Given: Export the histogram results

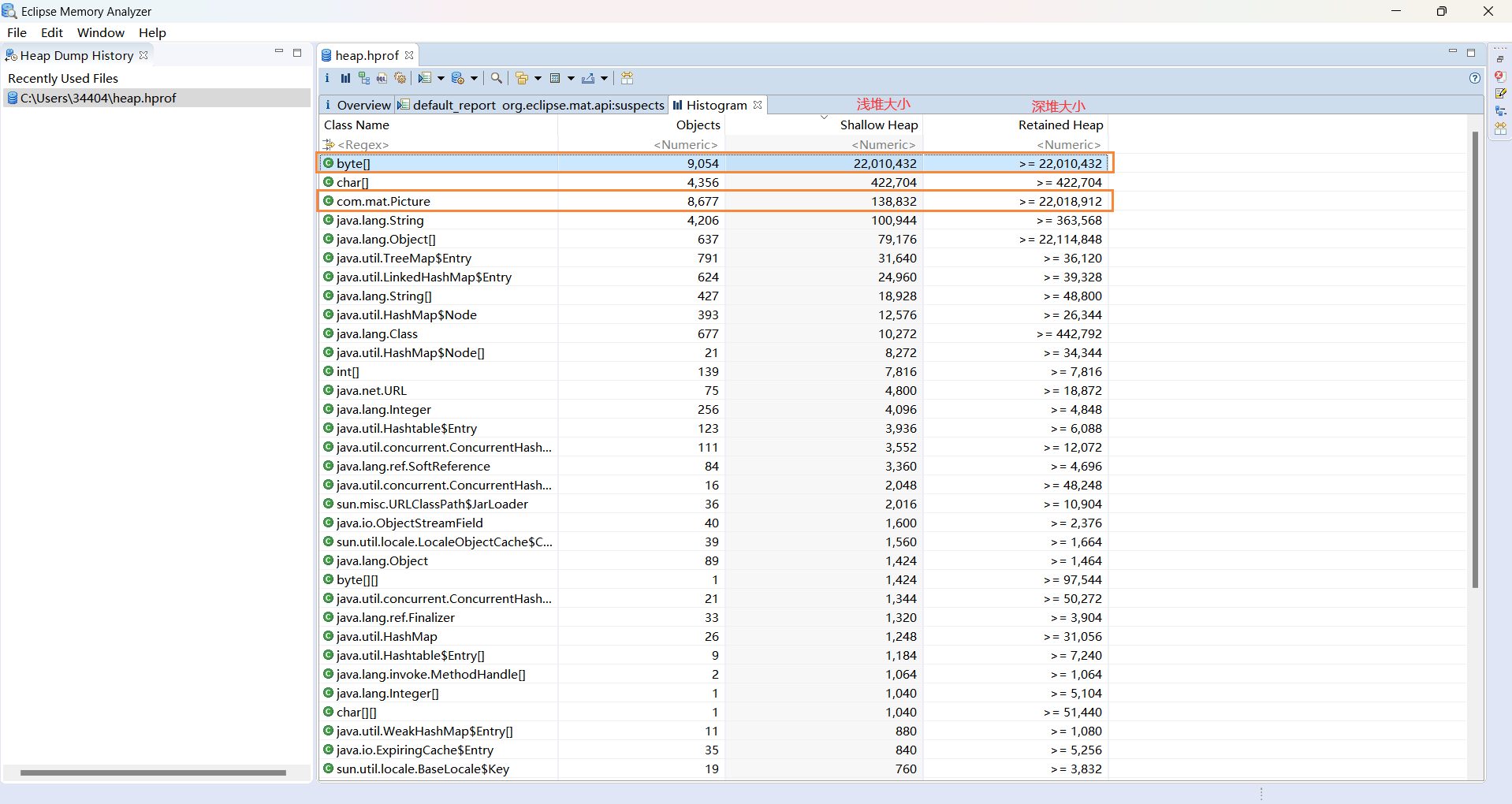Looking at the screenshot, I should click(x=588, y=78).
